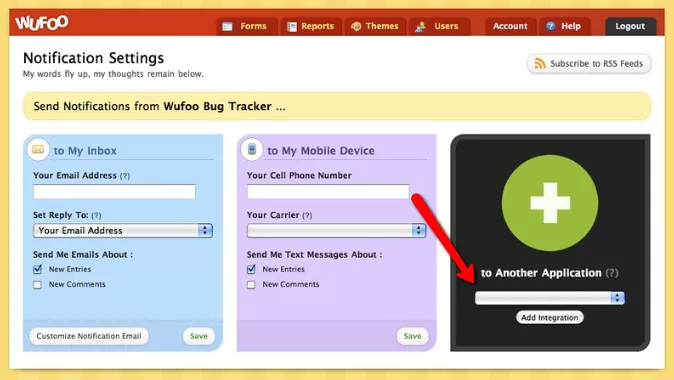The width and height of the screenshot is (674, 380).
Task: Click Customize Notification Email button
Action: click(x=89, y=336)
